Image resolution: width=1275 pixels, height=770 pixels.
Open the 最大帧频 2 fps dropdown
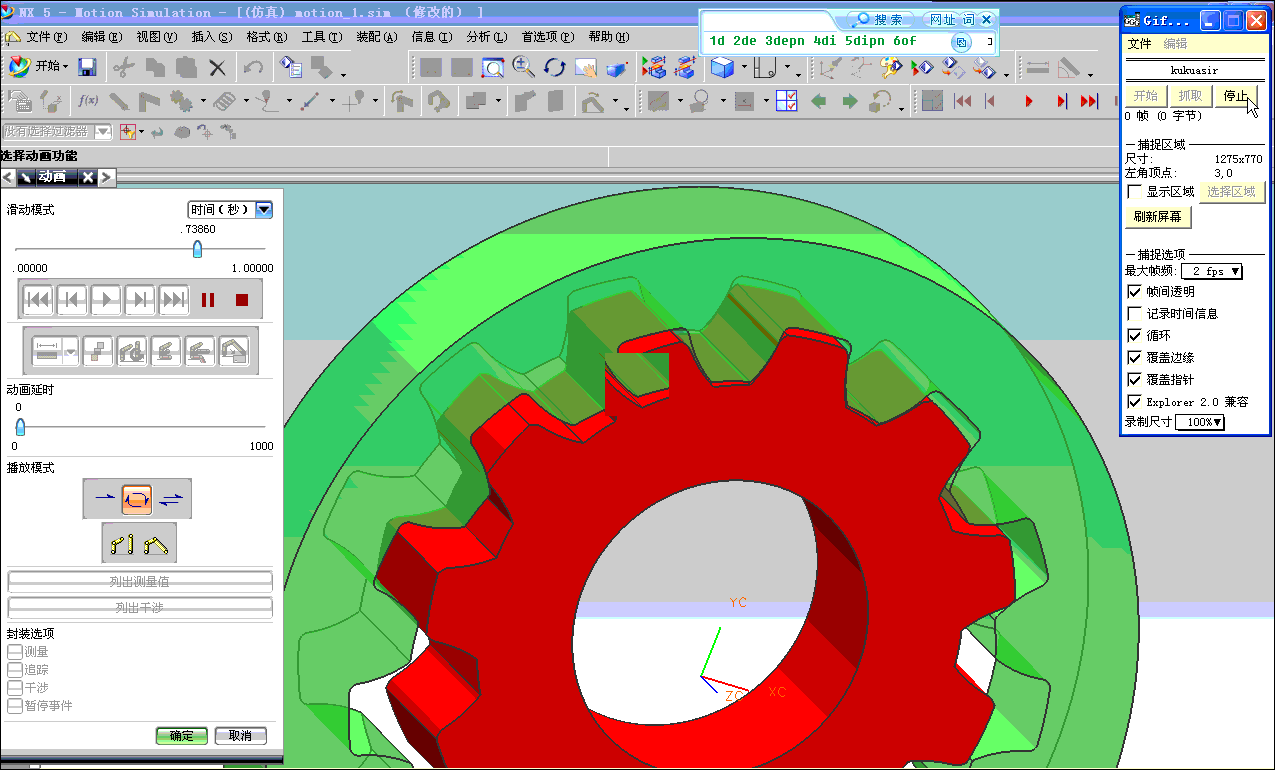(1211, 271)
